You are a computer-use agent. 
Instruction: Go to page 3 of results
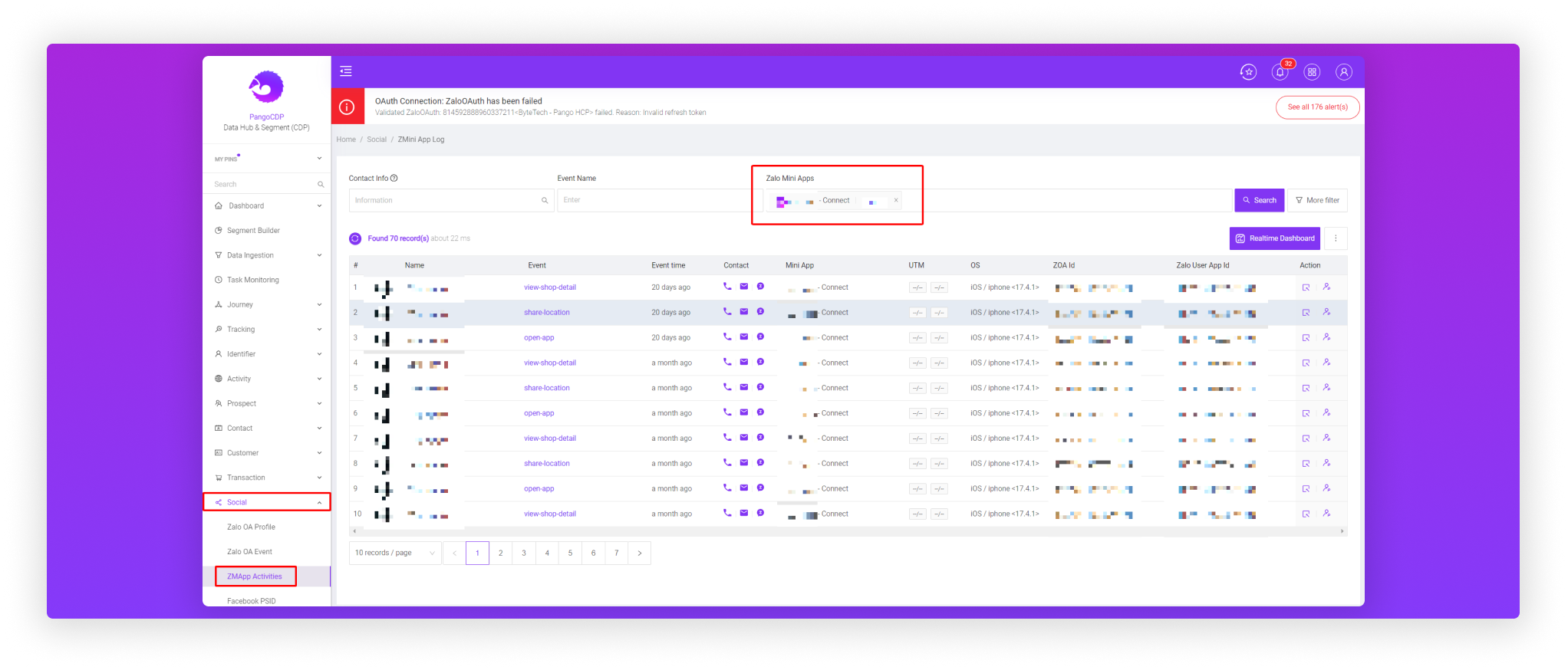click(524, 553)
